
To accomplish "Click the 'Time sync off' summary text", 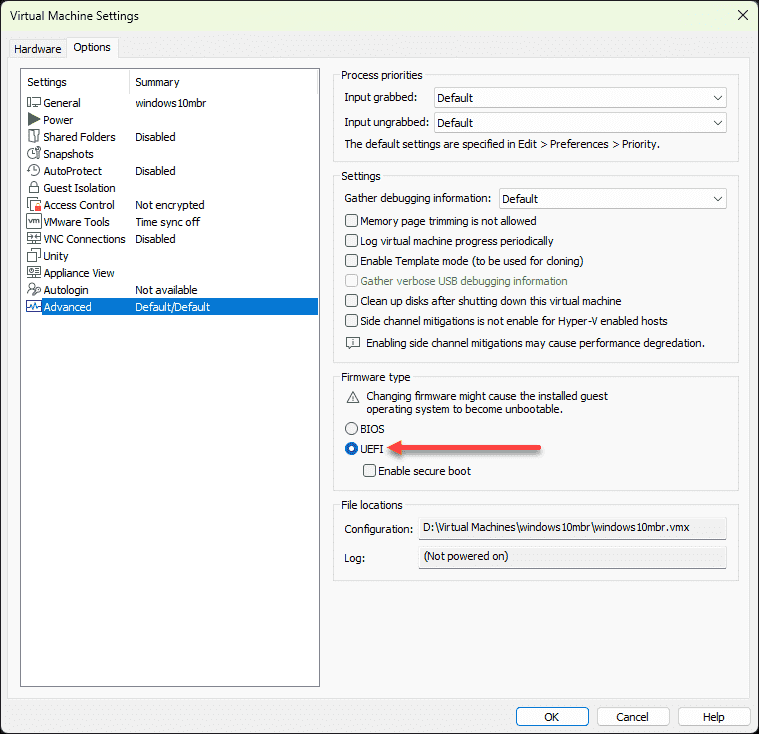I will coord(167,222).
